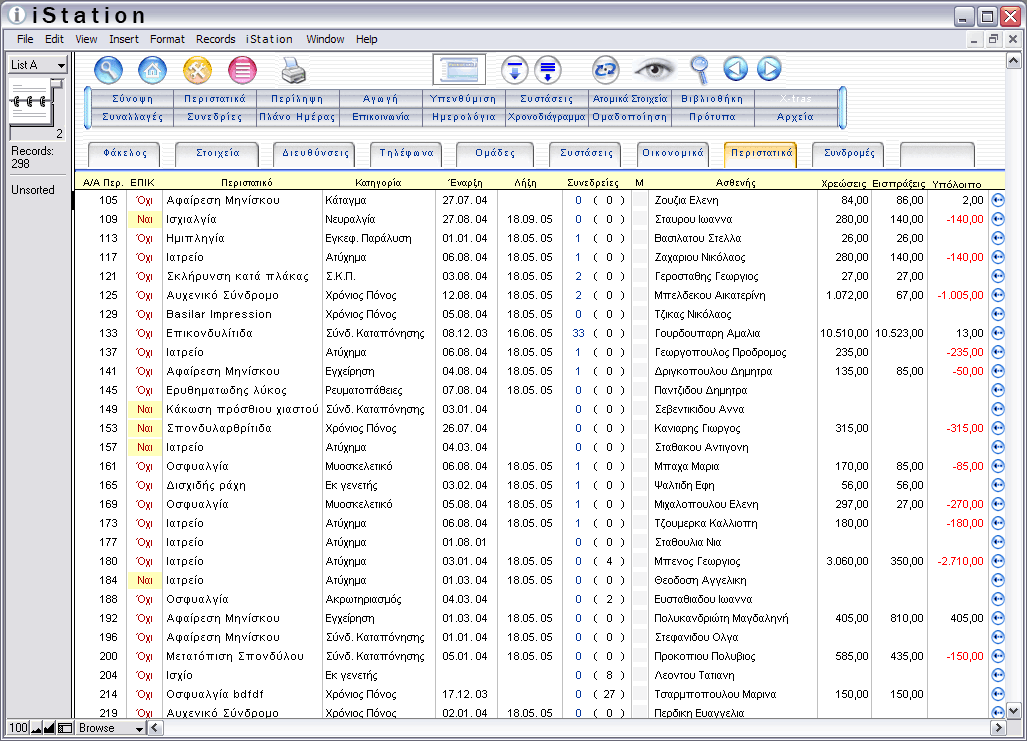Click the blue chain link icon
The height and width of the screenshot is (741, 1027).
(x=605, y=69)
